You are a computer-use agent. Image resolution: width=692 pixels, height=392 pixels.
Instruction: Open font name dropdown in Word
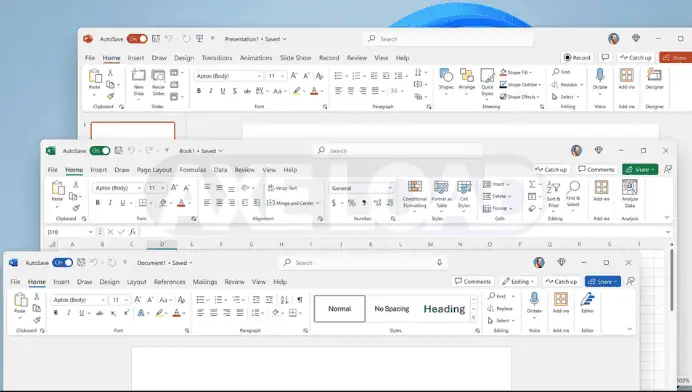click(x=102, y=300)
